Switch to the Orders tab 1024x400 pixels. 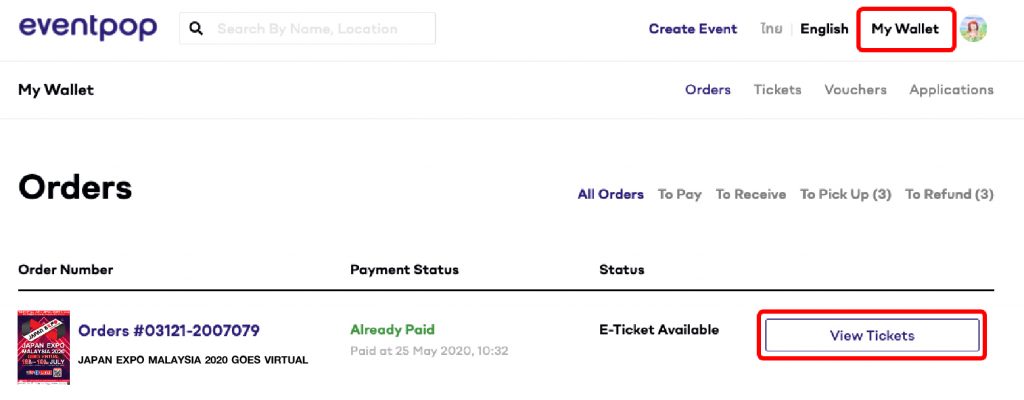click(x=708, y=90)
